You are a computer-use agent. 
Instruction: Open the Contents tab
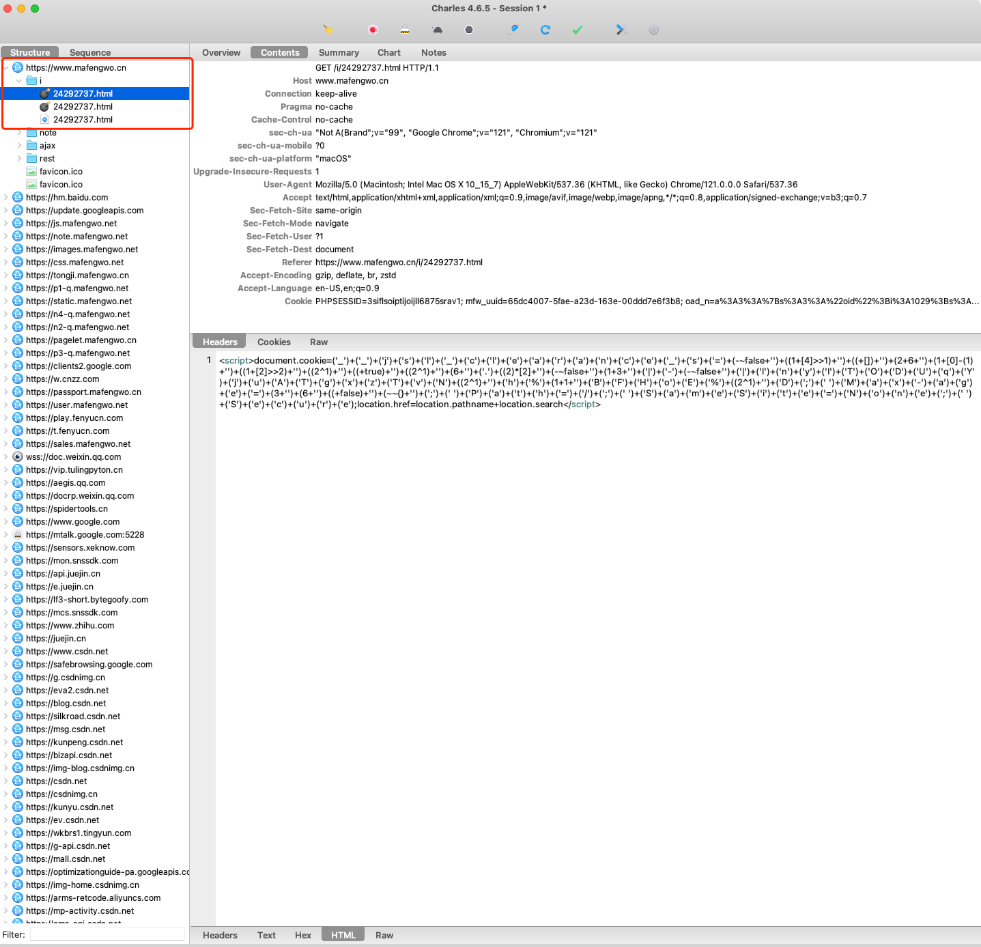[x=280, y=53]
